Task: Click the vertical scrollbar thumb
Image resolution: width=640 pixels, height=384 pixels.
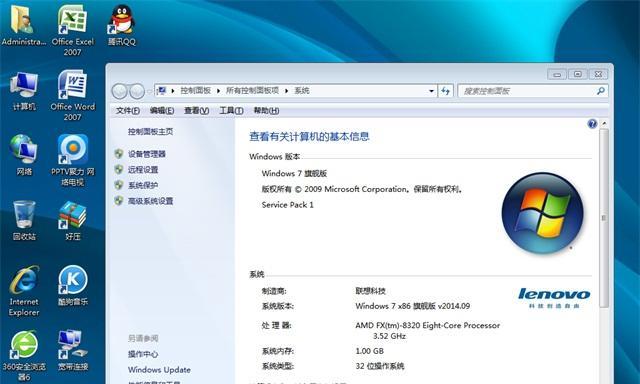Action: click(x=604, y=218)
